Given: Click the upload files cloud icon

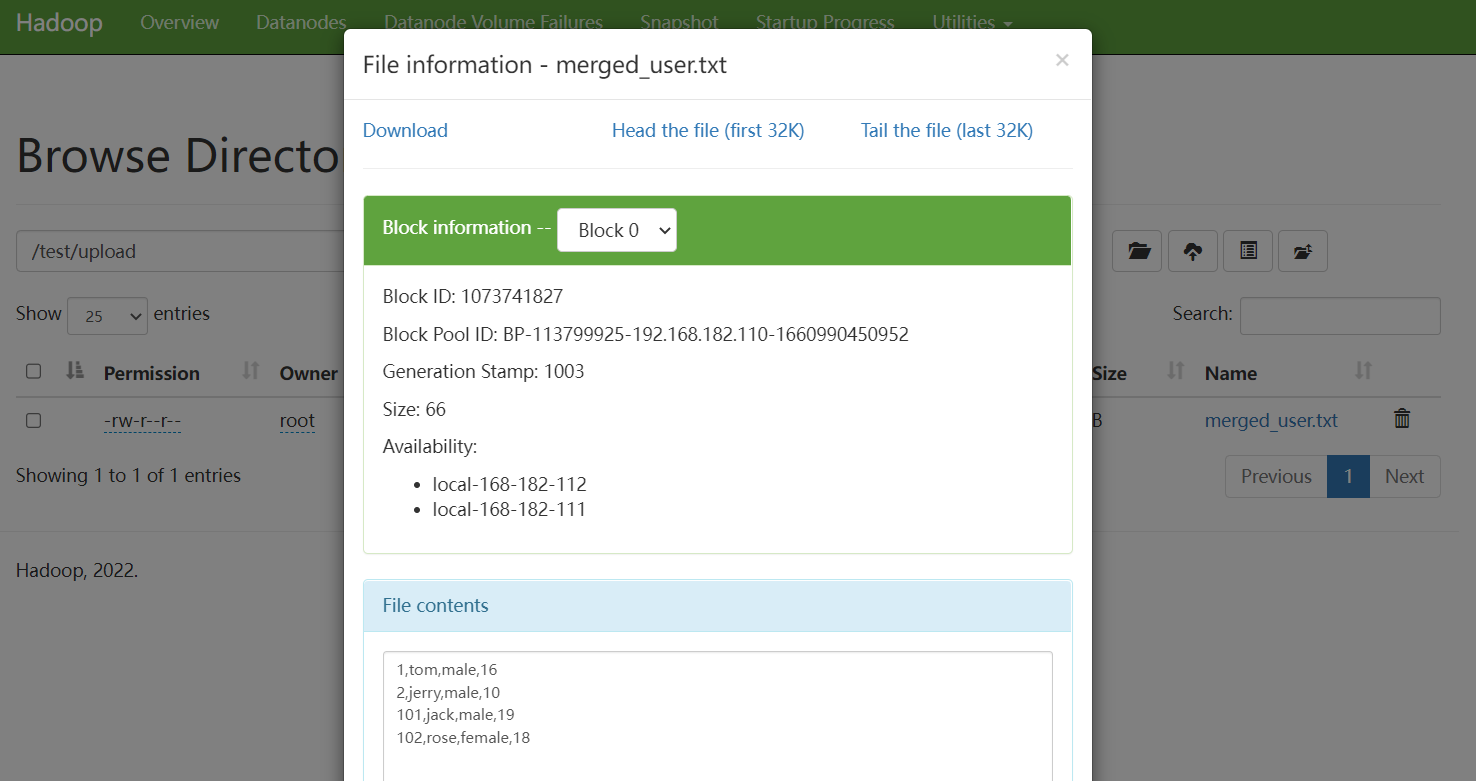Looking at the screenshot, I should point(1192,251).
